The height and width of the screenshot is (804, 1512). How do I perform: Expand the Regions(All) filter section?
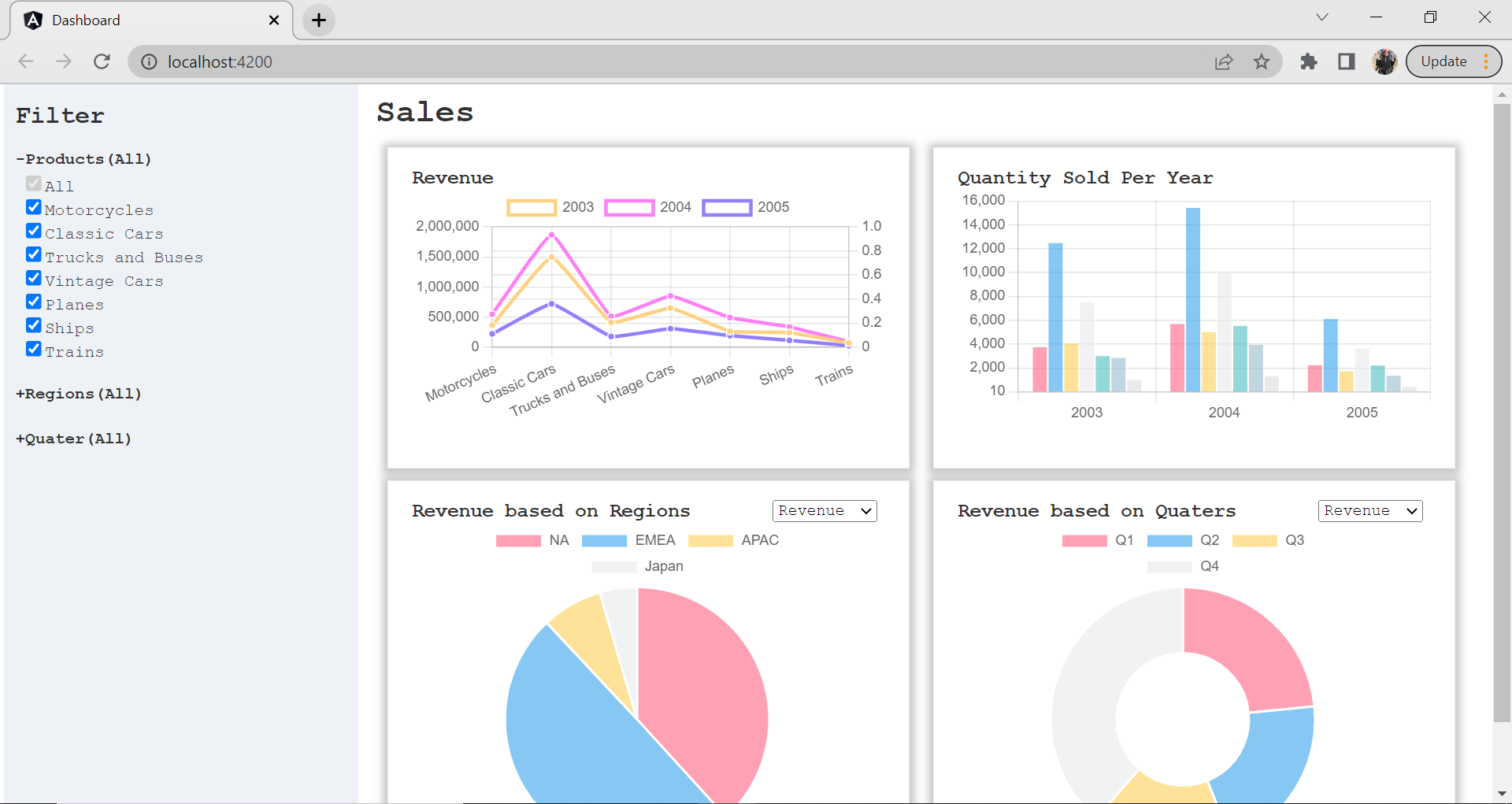point(79,394)
